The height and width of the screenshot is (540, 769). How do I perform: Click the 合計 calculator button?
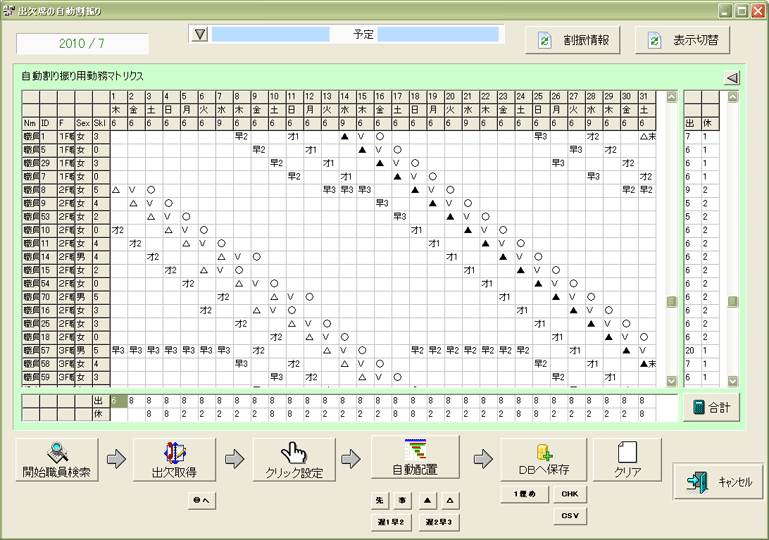pos(711,407)
